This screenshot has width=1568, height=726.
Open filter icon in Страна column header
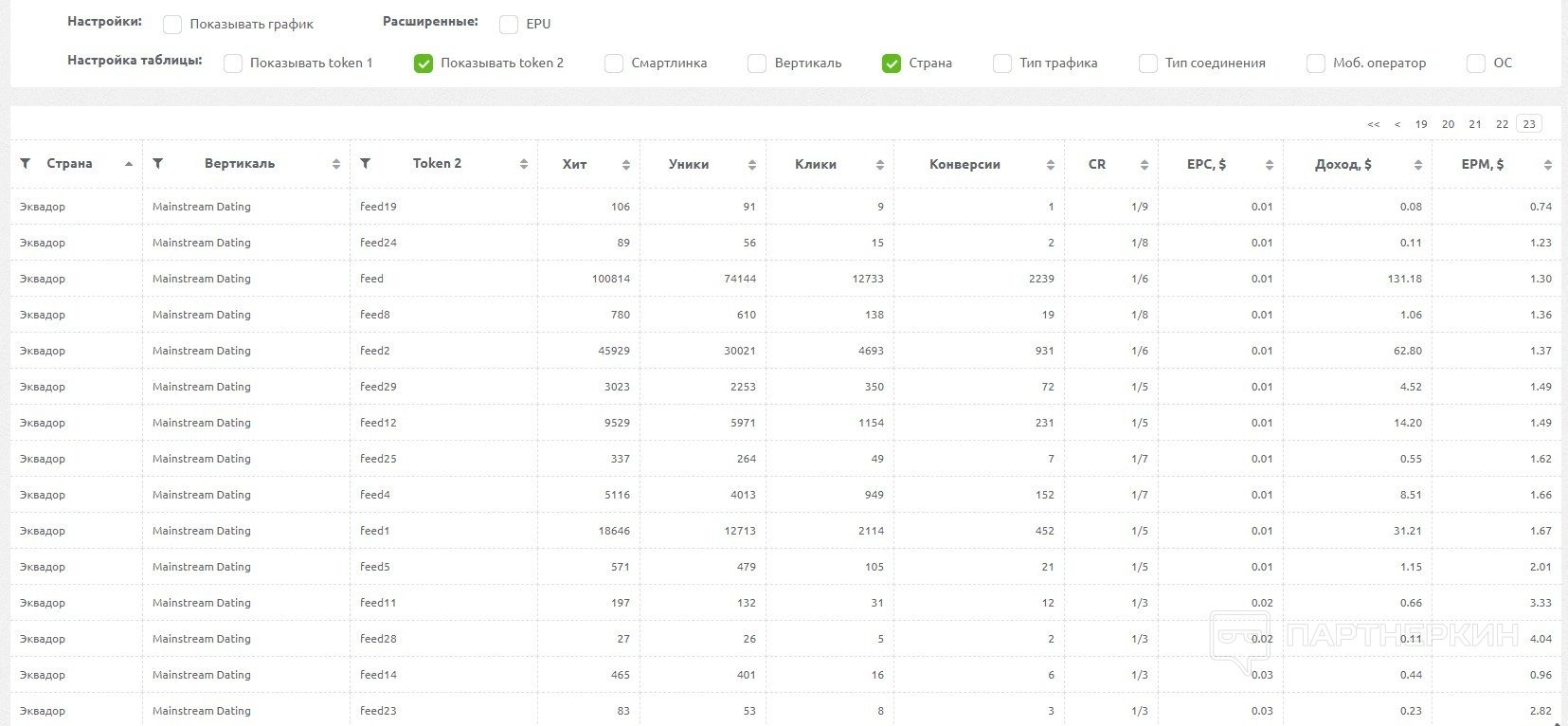tap(26, 164)
